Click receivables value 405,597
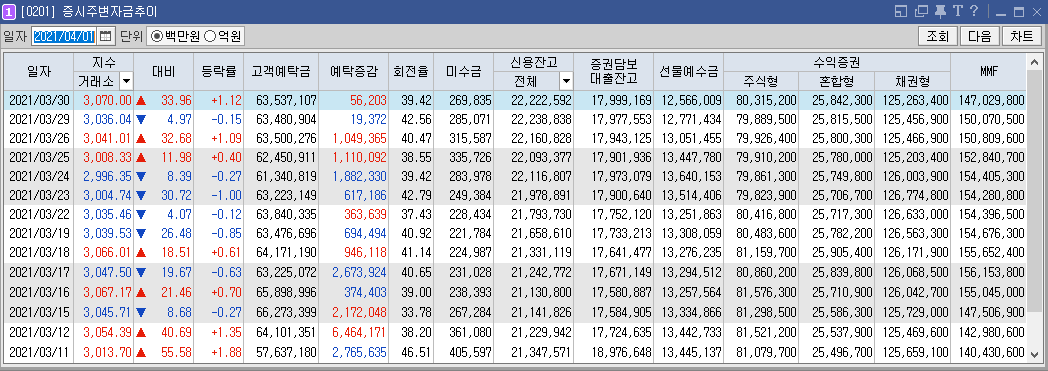1048x371 pixels. 470,352
